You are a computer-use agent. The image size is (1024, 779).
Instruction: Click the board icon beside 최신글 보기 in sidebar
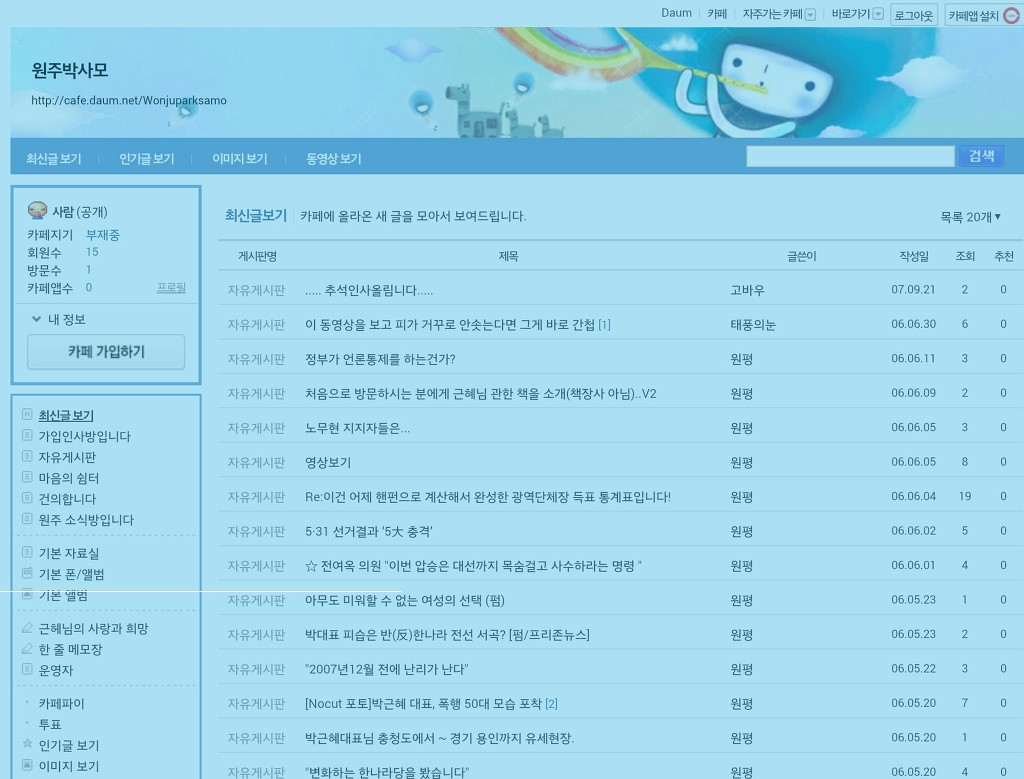[x=27, y=415]
